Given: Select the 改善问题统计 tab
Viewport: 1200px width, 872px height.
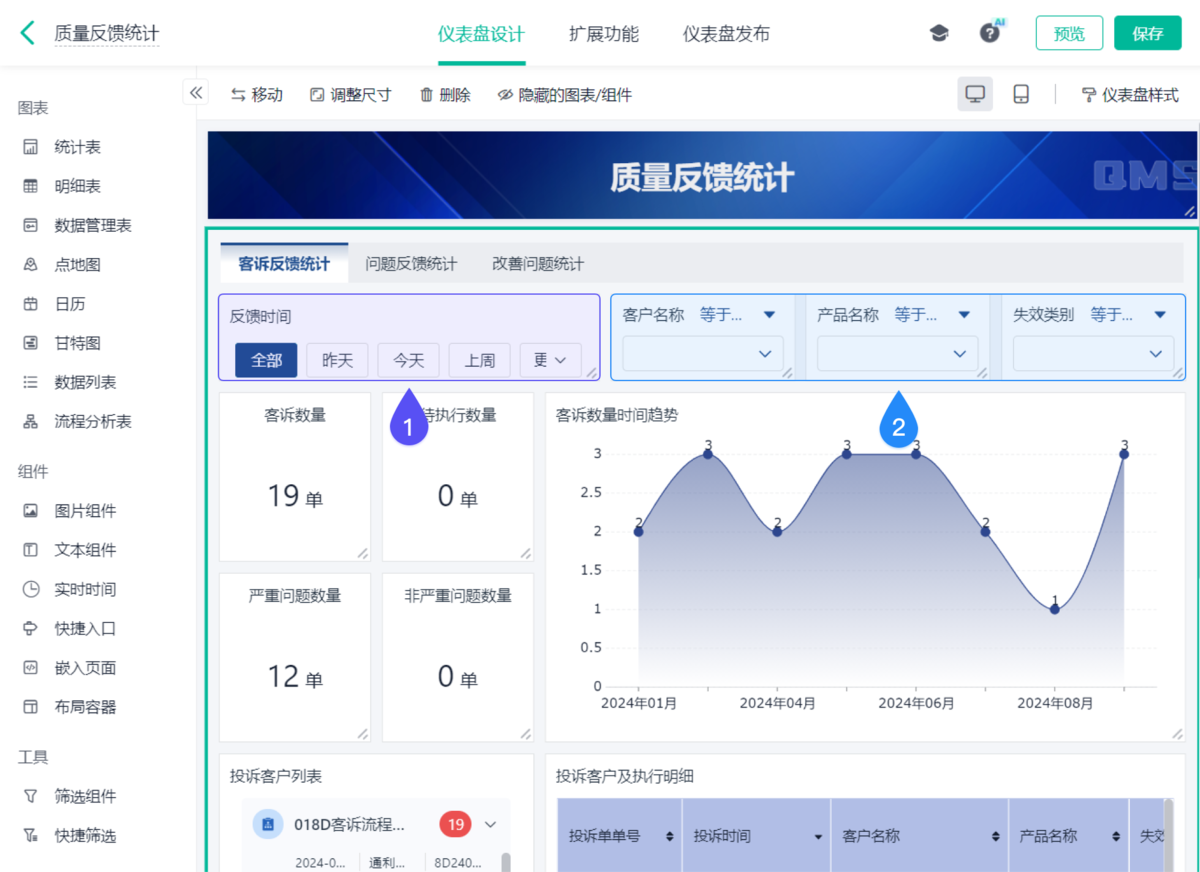Looking at the screenshot, I should coord(538,264).
